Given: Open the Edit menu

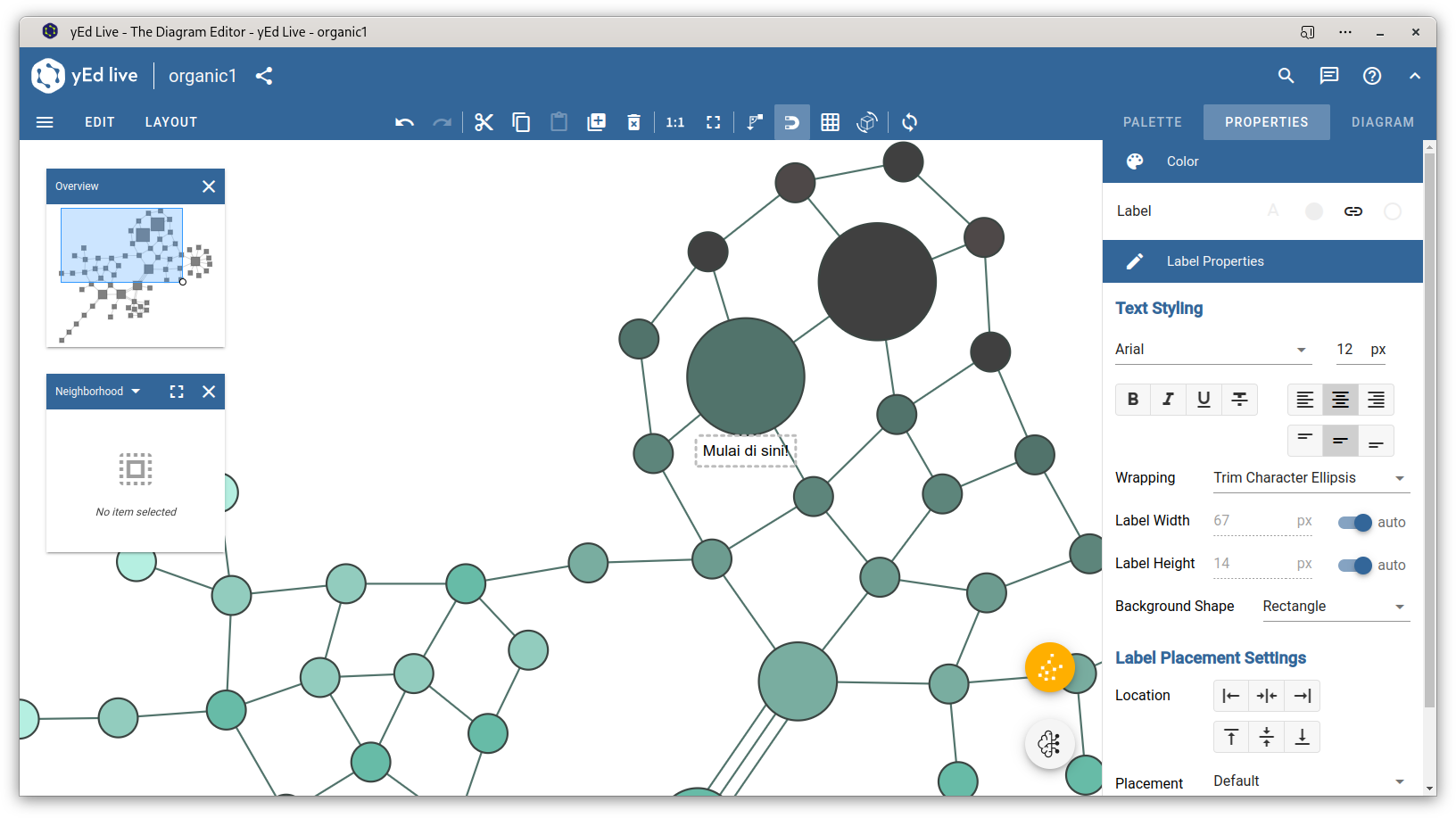Looking at the screenshot, I should pos(100,122).
